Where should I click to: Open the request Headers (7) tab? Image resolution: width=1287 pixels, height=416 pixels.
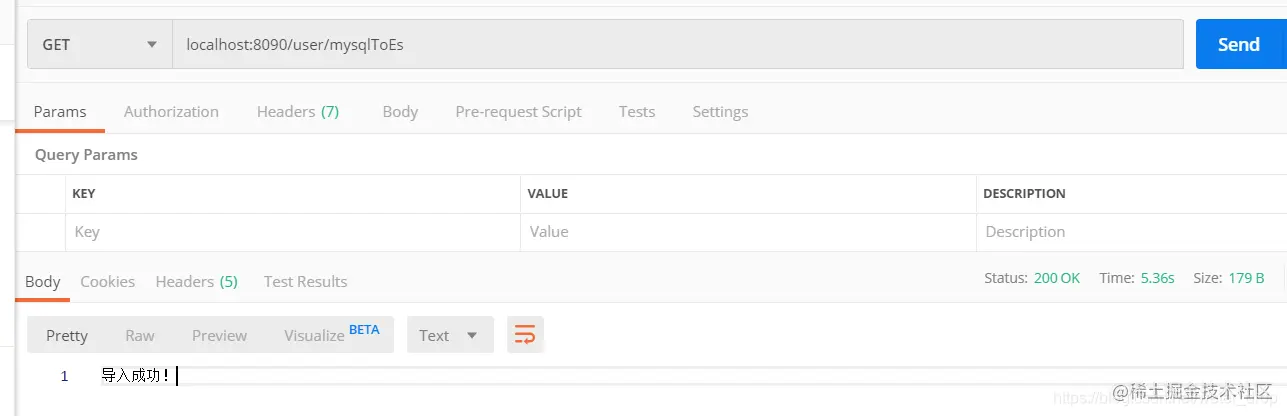[x=298, y=112]
